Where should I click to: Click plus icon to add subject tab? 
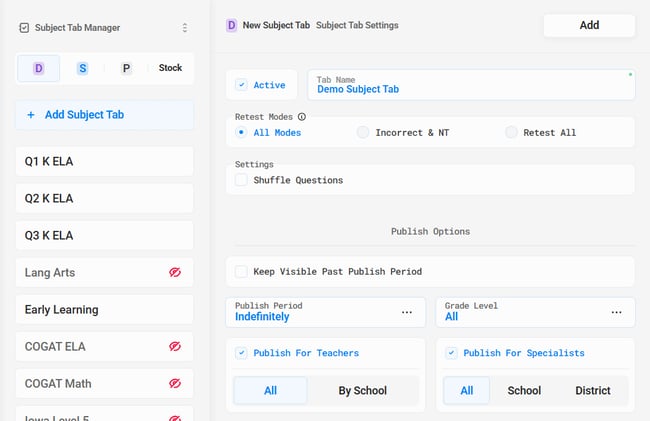tap(30, 115)
